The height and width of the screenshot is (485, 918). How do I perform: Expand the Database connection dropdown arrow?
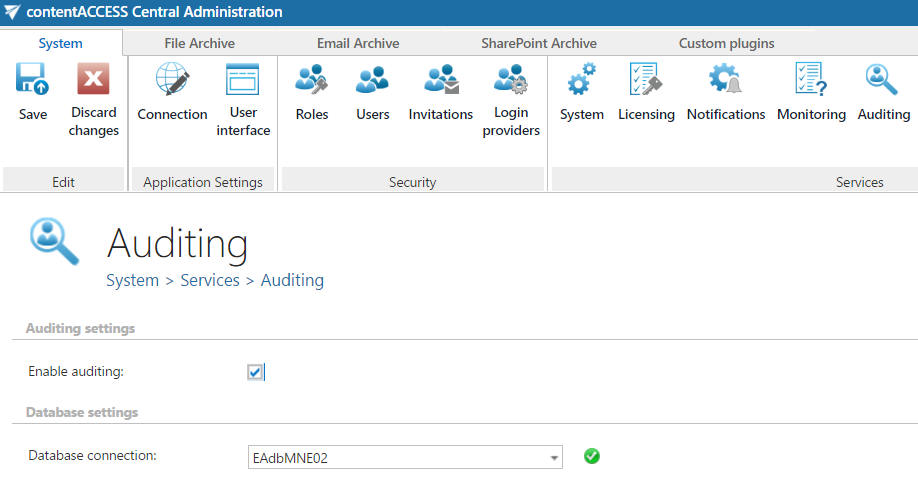[x=554, y=457]
